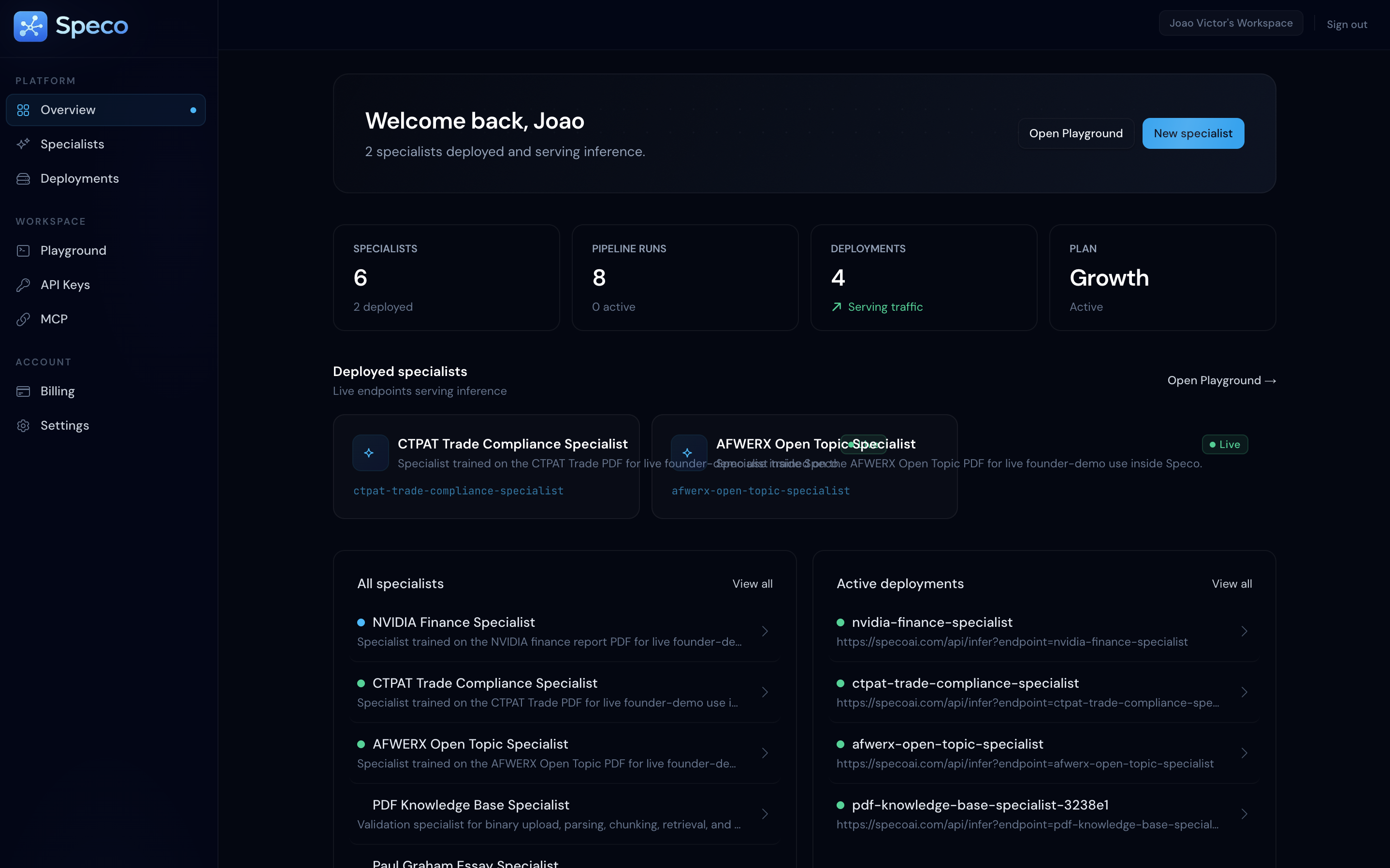
Task: Expand NVIDIA Finance Specialist details
Action: coord(765,631)
